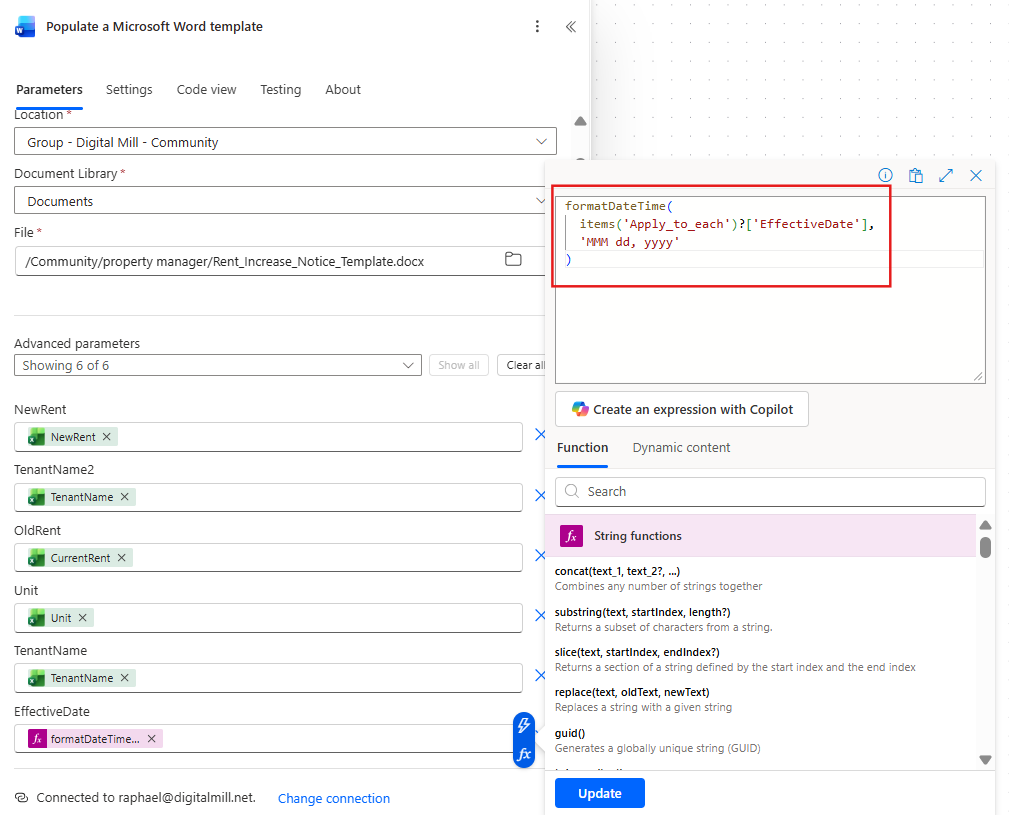The height and width of the screenshot is (815, 1012).
Task: Click the paste clipboard icon in expression editor
Action: tap(915, 176)
